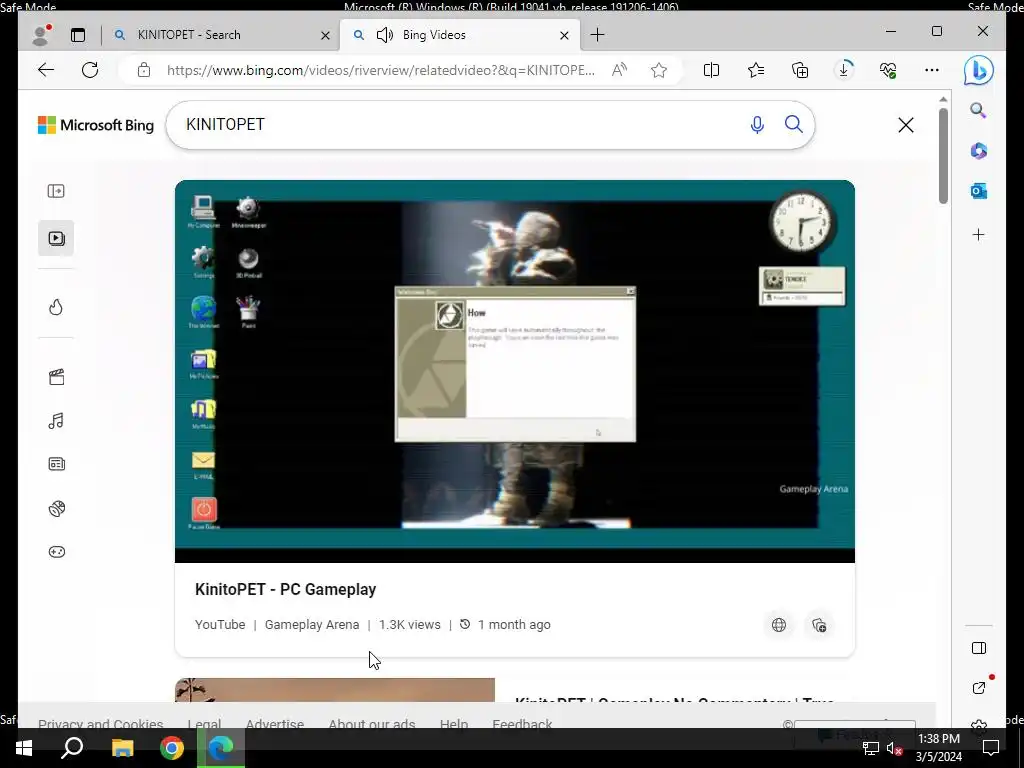Image resolution: width=1024 pixels, height=768 pixels.
Task: Open the Collections panel
Action: tap(800, 70)
